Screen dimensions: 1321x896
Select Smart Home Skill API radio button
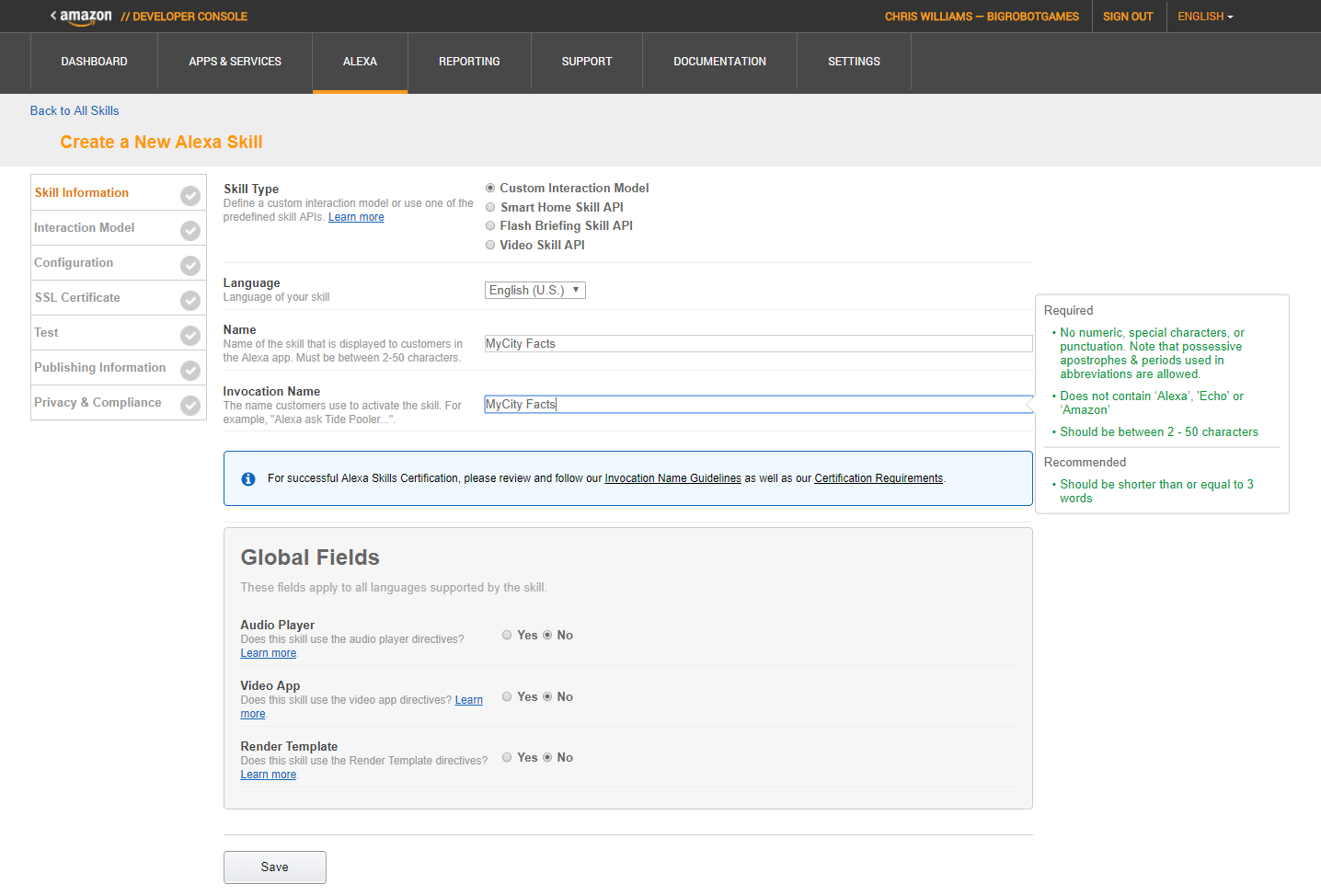[490, 207]
